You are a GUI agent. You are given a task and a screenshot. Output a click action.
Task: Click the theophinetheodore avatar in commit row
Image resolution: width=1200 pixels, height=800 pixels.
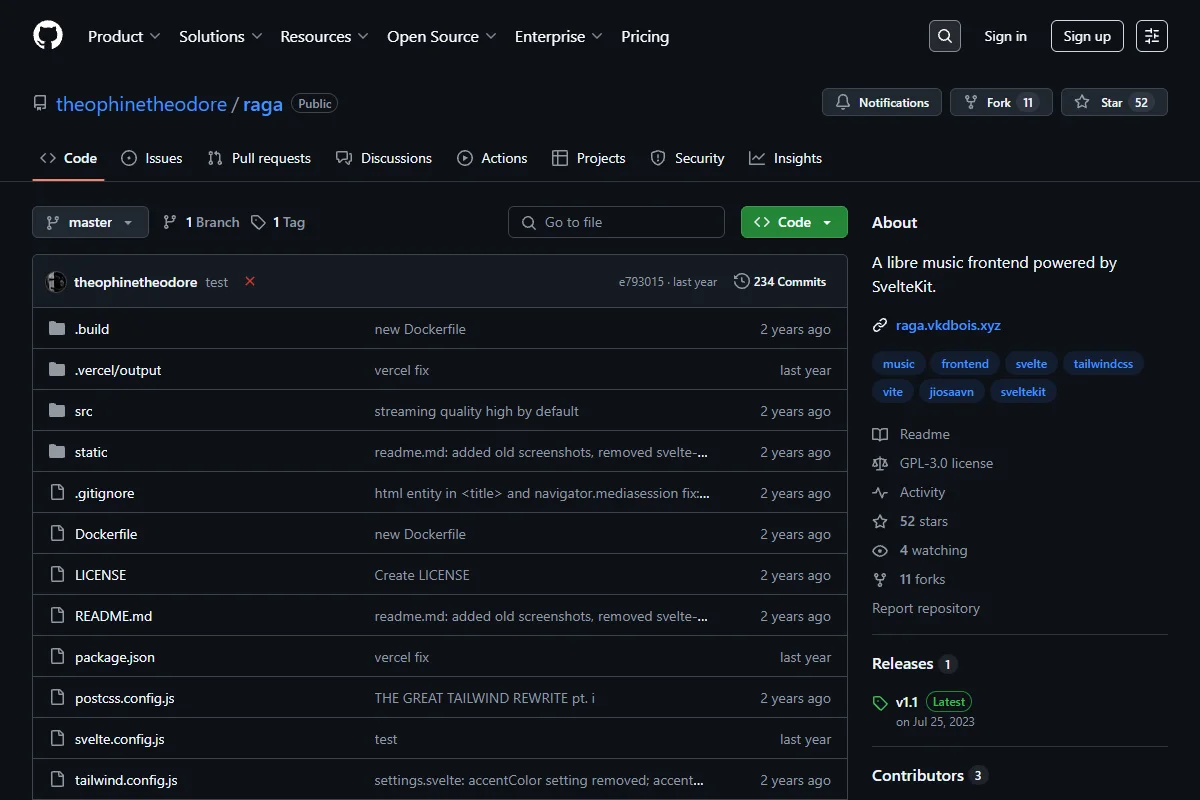(x=56, y=282)
